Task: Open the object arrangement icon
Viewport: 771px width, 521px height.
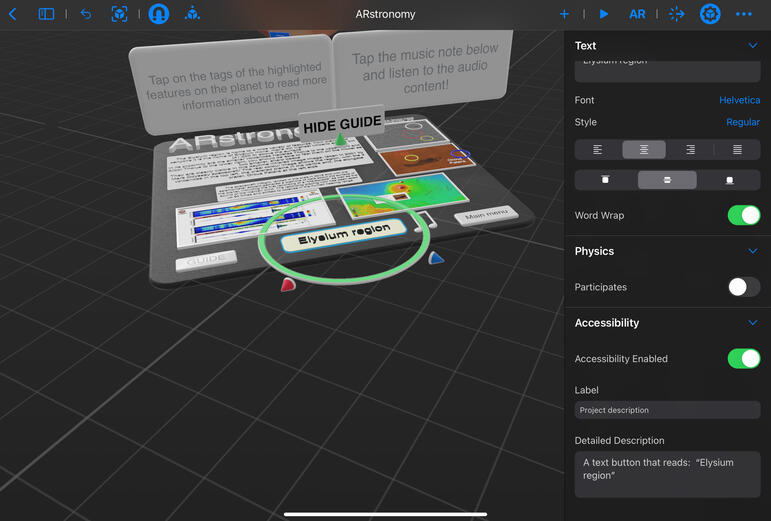Action: click(x=192, y=14)
